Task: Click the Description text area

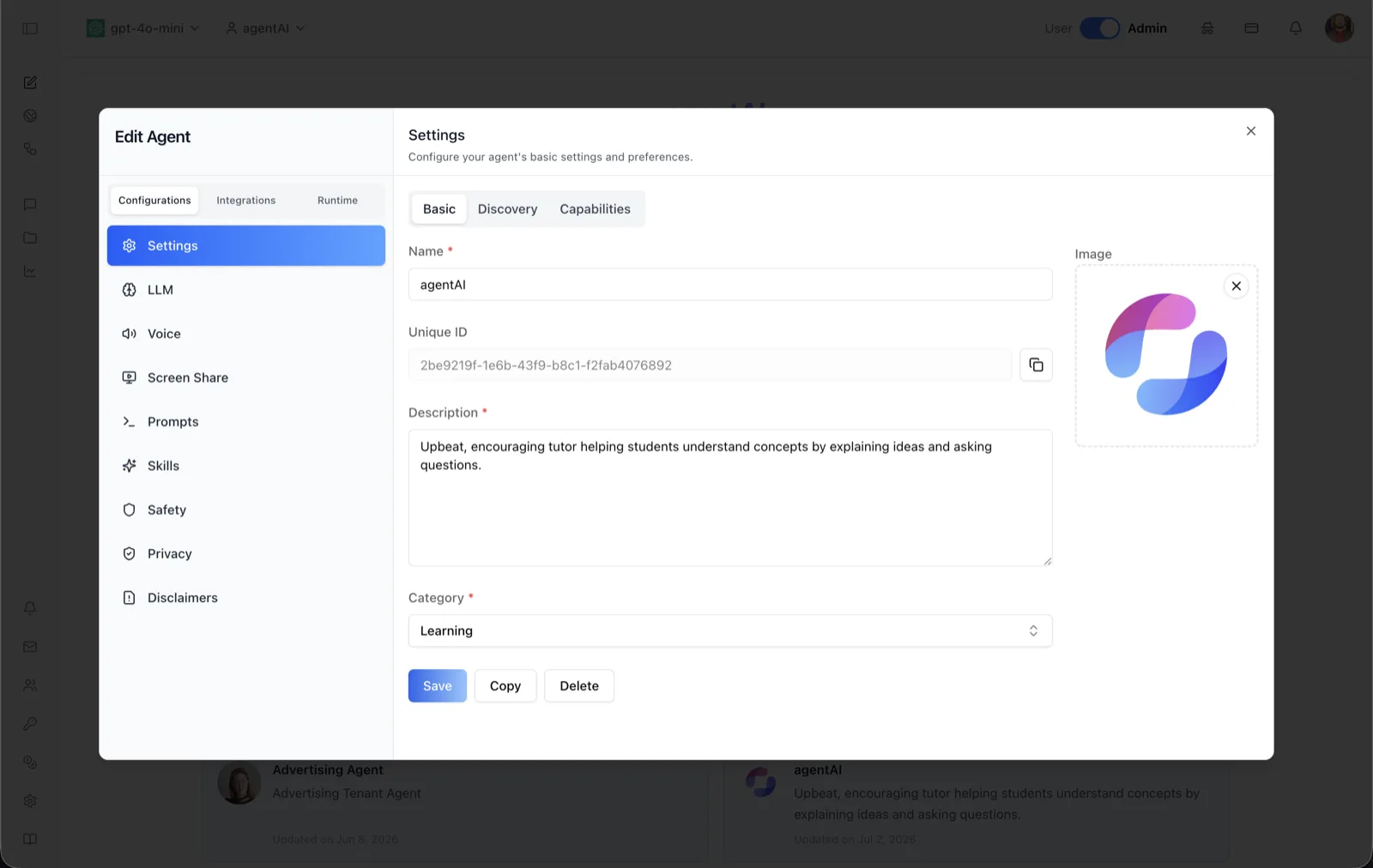Action: click(x=730, y=497)
